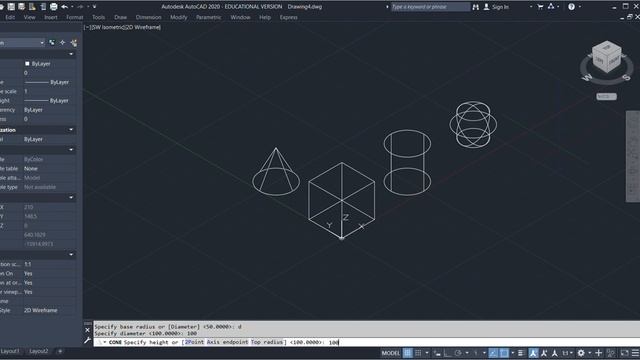Click the Autodesk A360 triangle icon
Viewport: 640px width, 360px height.
pyautogui.click(x=551, y=7)
